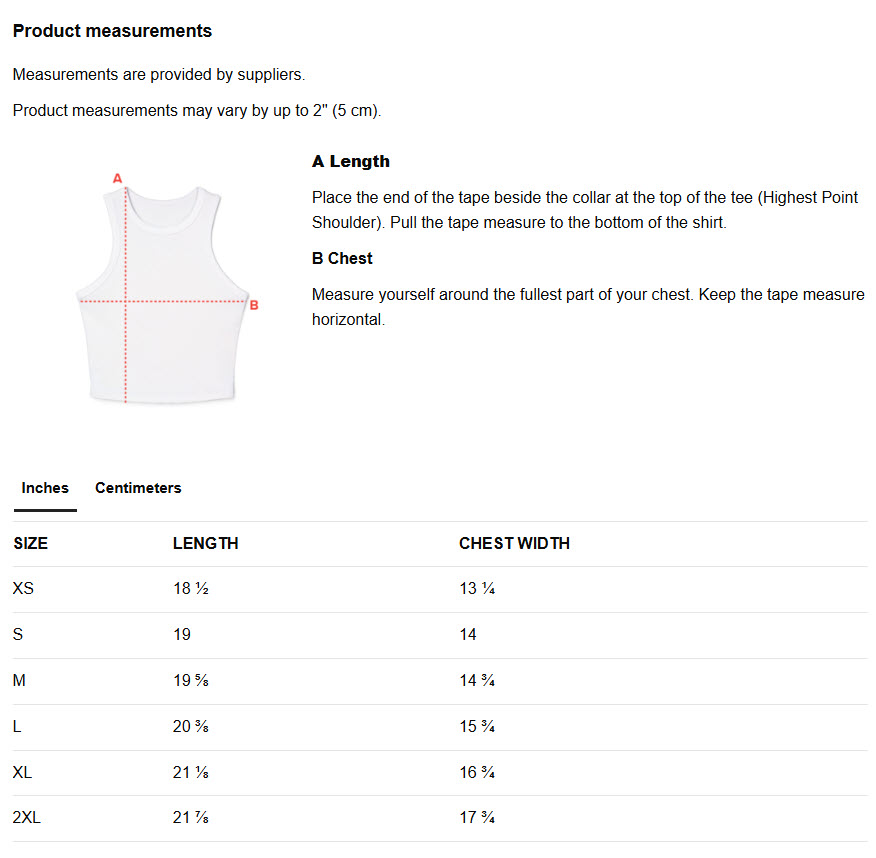The width and height of the screenshot is (876, 858).
Task: Click the SIZE column header
Action: [31, 544]
